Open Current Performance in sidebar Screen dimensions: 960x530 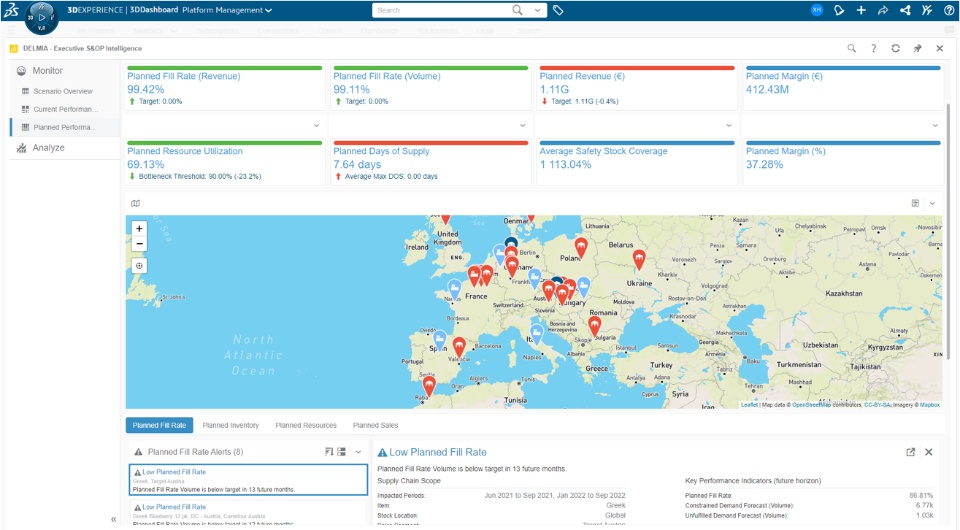[x=65, y=109]
